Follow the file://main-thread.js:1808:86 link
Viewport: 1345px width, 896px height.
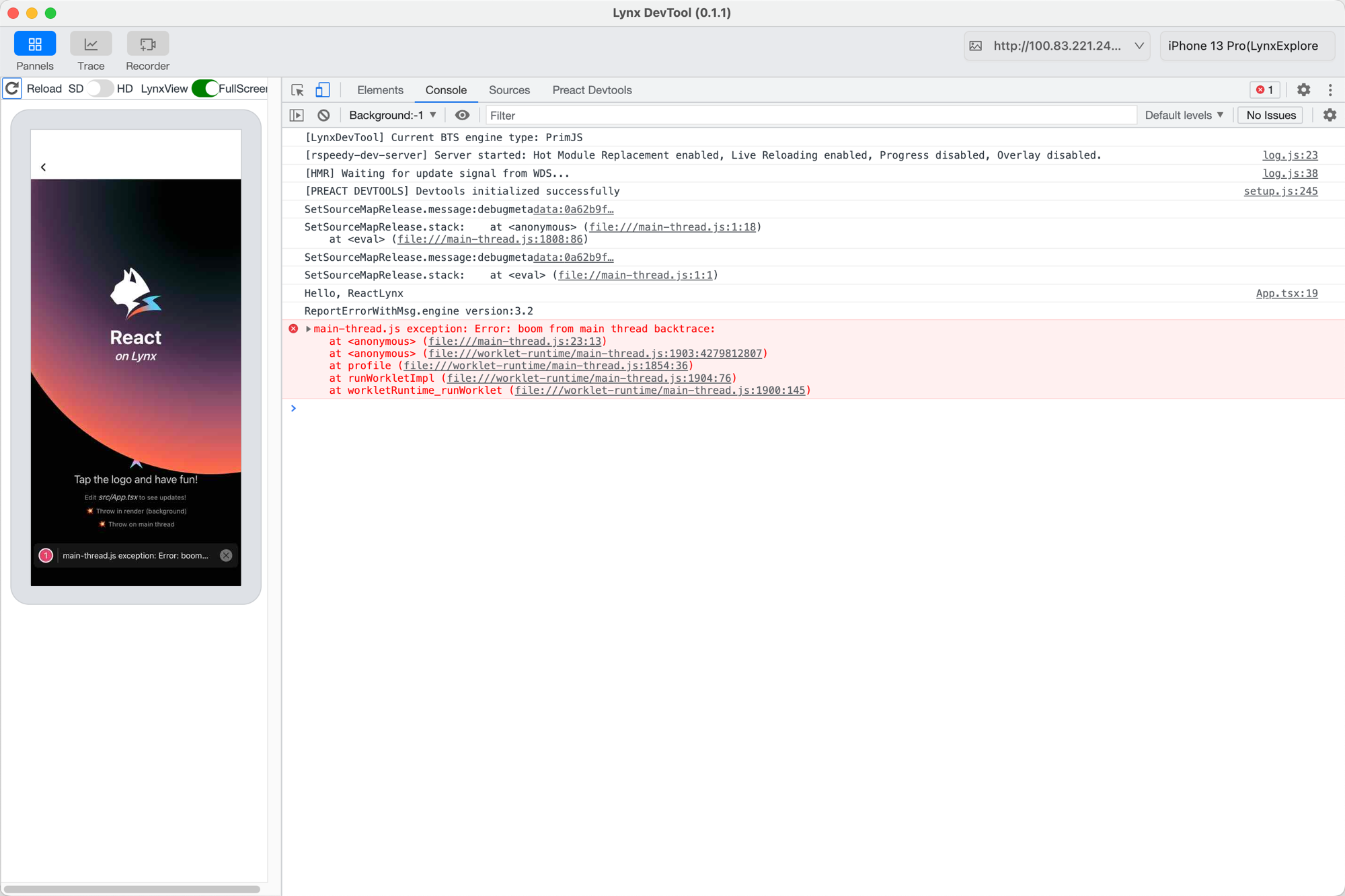[x=490, y=239]
